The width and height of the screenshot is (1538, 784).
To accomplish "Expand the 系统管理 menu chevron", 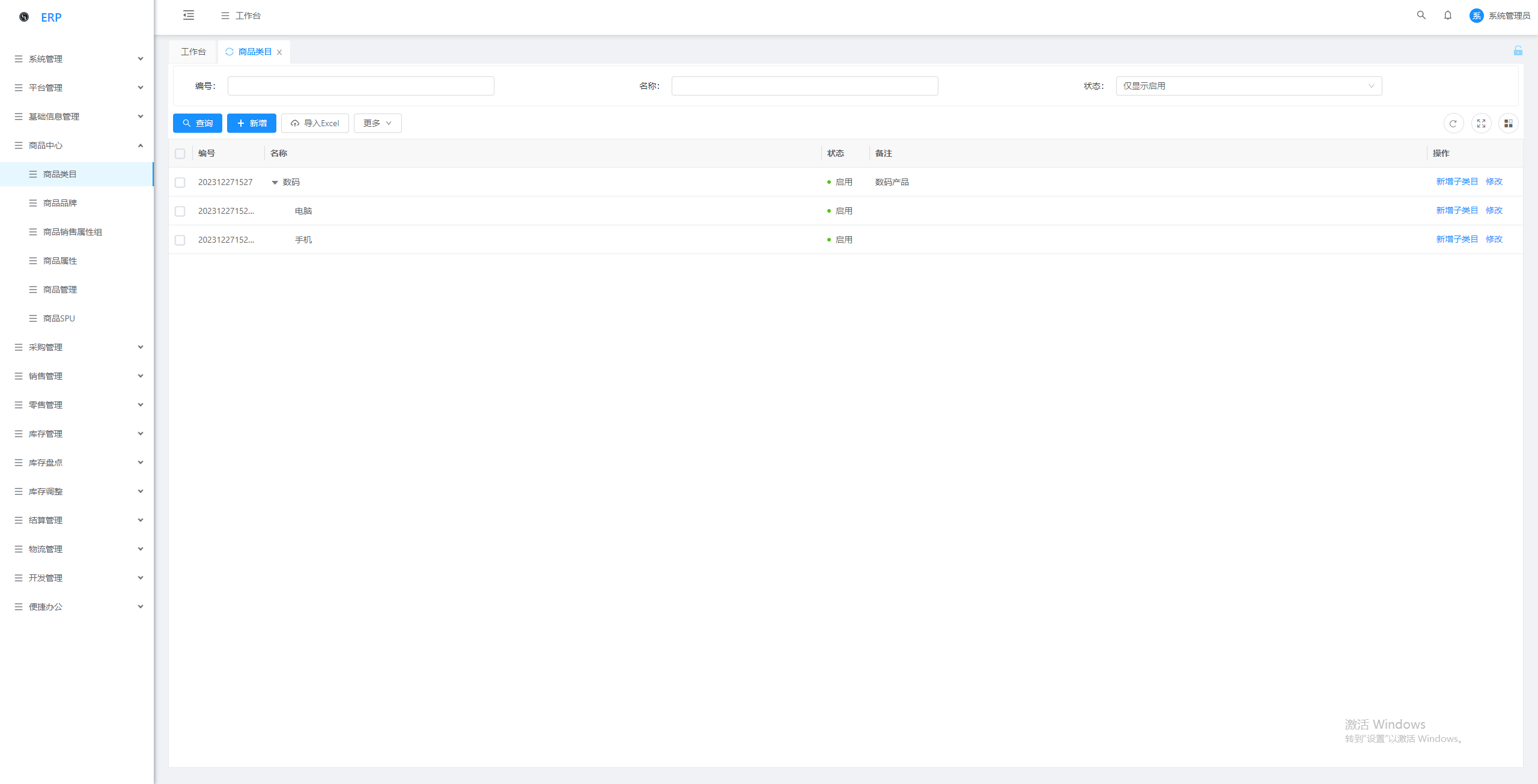I will pos(141,59).
